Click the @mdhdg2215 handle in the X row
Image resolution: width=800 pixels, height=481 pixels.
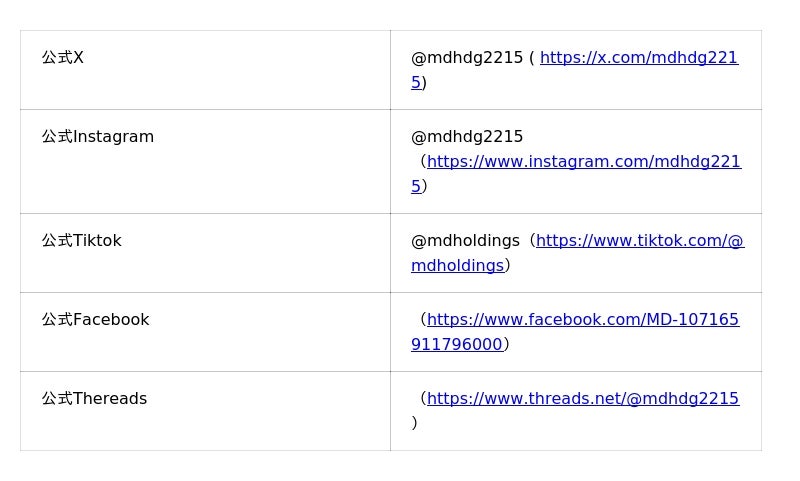coord(467,58)
